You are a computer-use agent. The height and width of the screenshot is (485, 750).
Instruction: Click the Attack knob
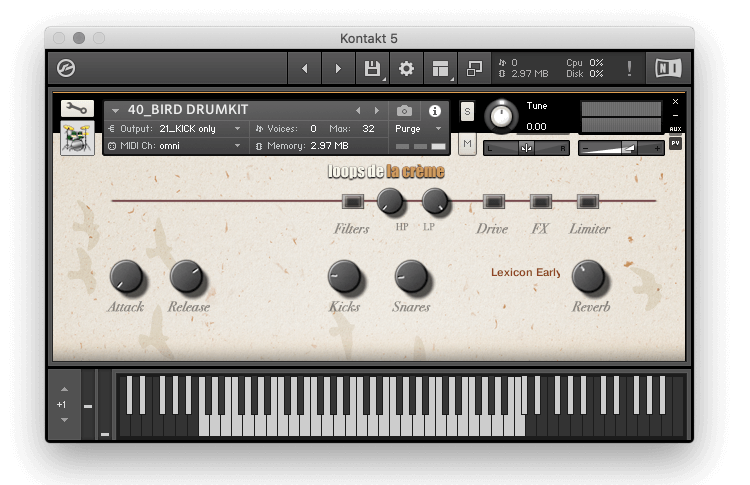click(126, 276)
